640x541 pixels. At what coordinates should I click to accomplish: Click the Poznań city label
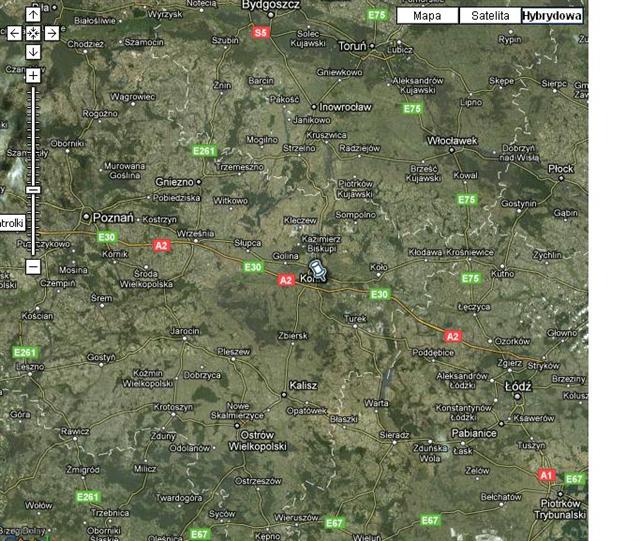[x=113, y=216]
